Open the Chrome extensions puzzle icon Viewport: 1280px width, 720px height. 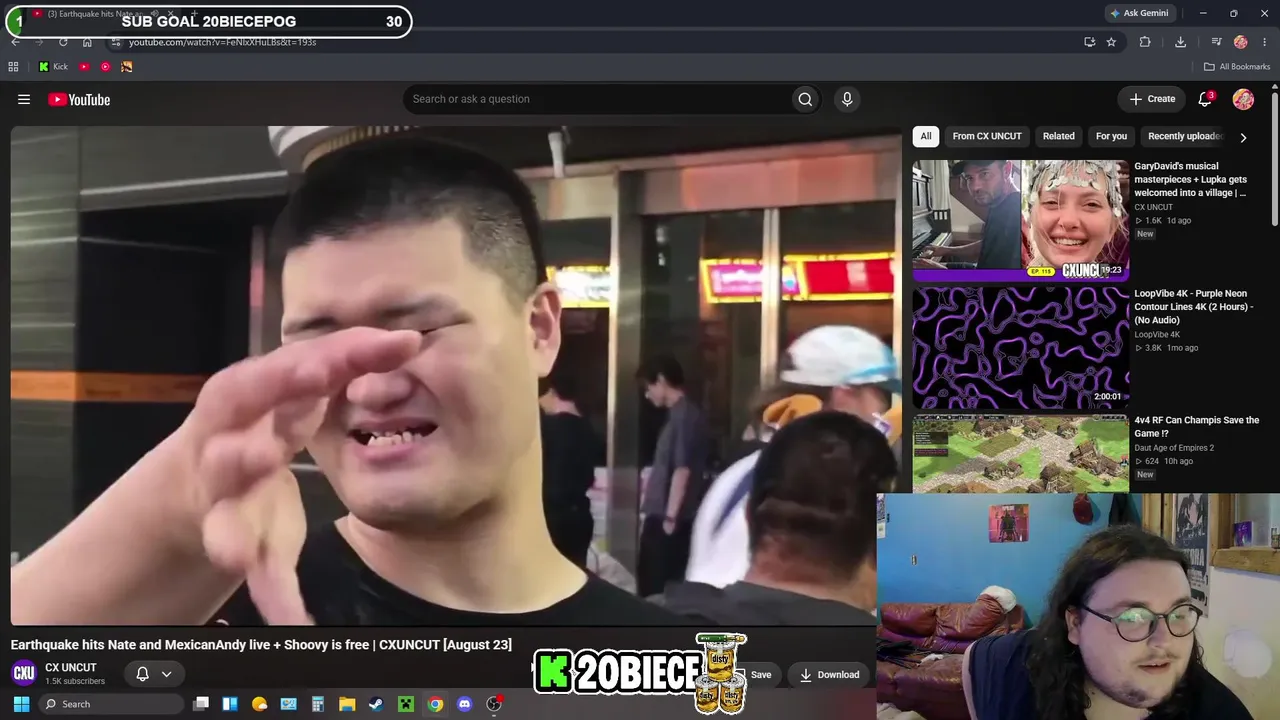point(1145,42)
